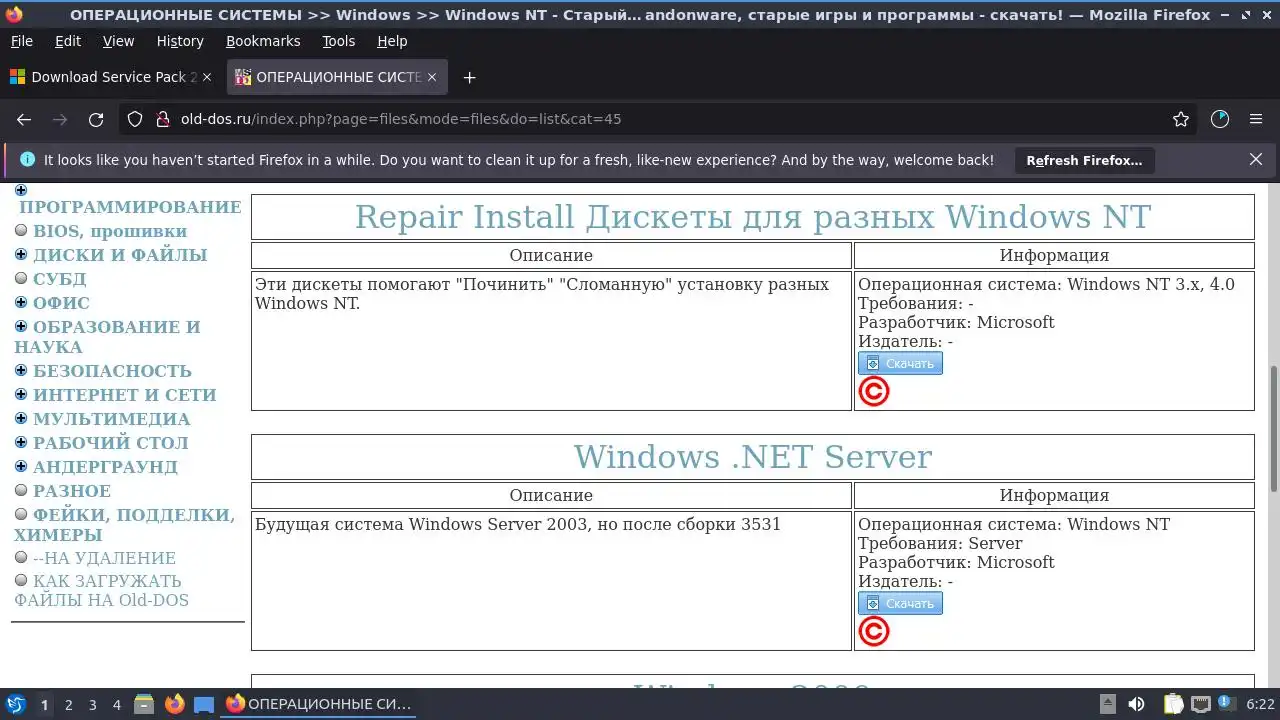Expand РАБОЧИЙ СТОЛ plus icon
Screen dimensions: 1280x720
pyautogui.click(x=21, y=442)
